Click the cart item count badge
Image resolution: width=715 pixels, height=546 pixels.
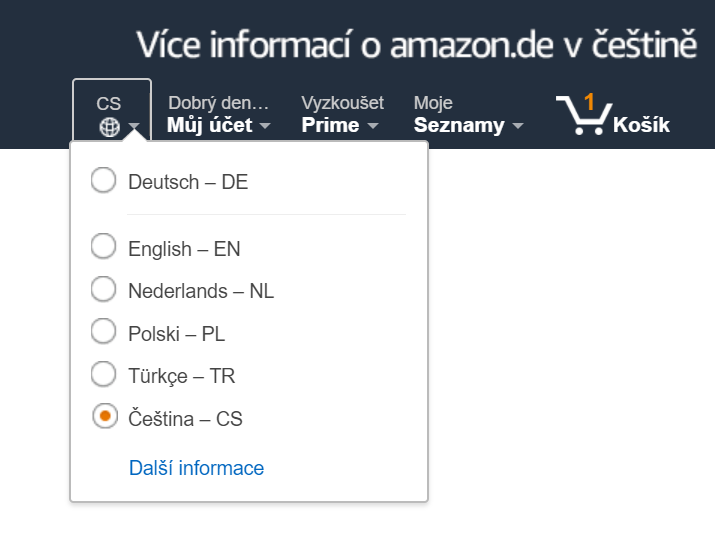pos(589,102)
